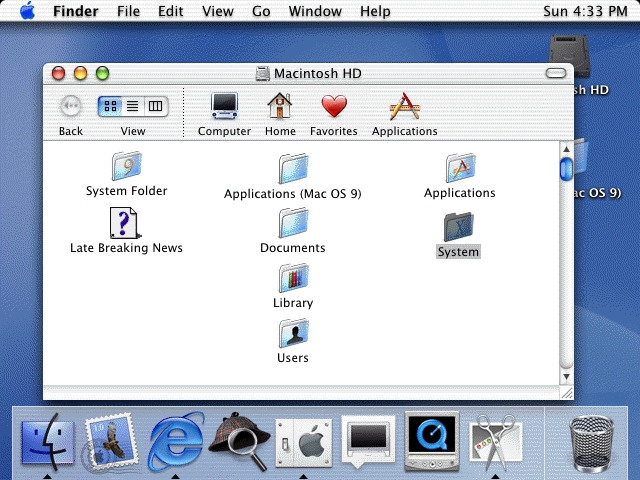
Task: Click the blue vertical scroll thumb
Action: pyautogui.click(x=566, y=168)
